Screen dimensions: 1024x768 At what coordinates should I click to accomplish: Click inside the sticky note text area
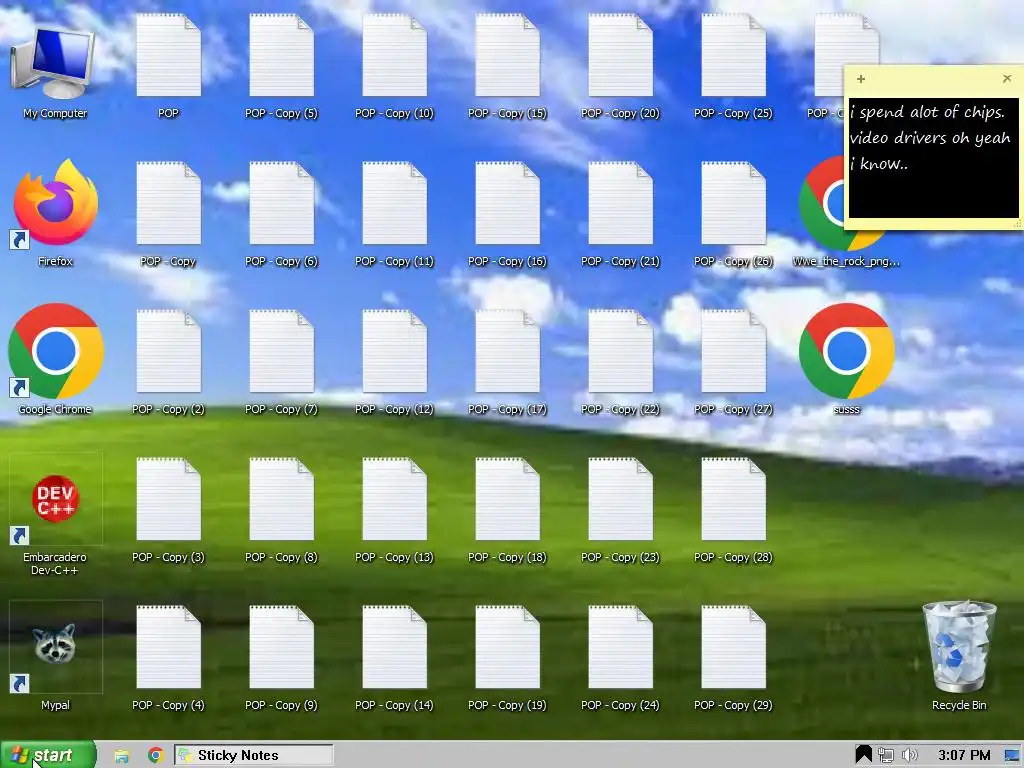(x=933, y=157)
